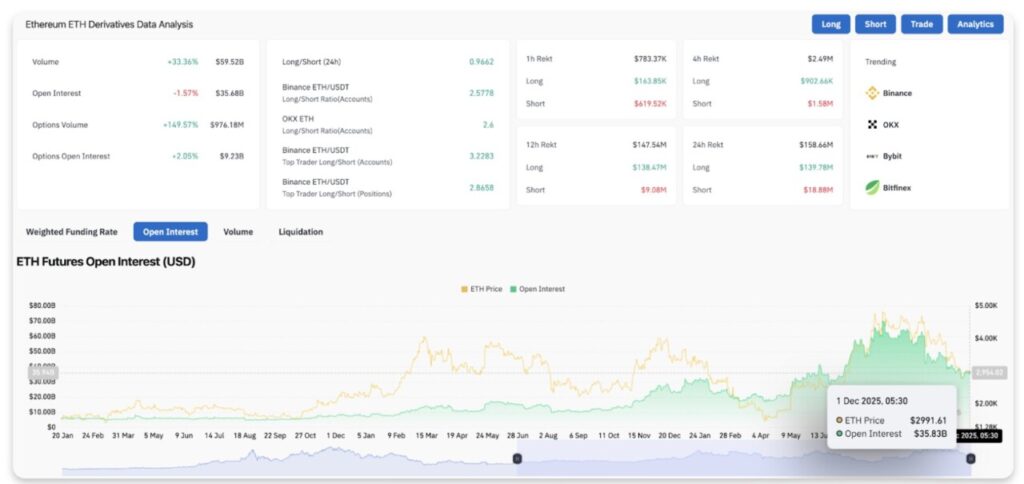Click the Trade button

click(x=921, y=24)
